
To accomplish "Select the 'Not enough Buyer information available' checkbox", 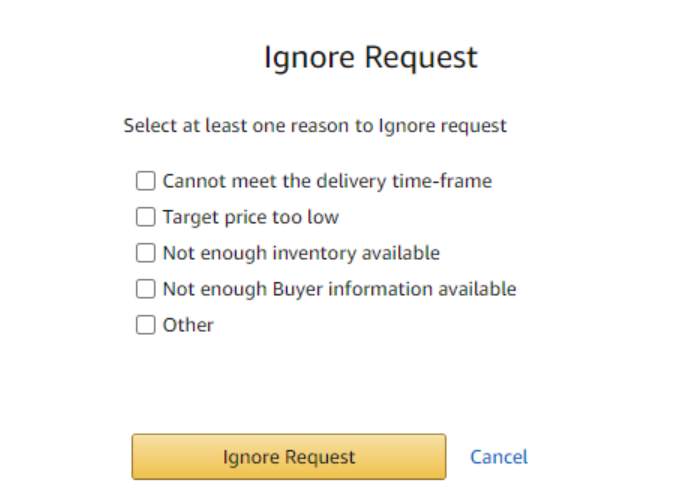I will pos(146,289).
